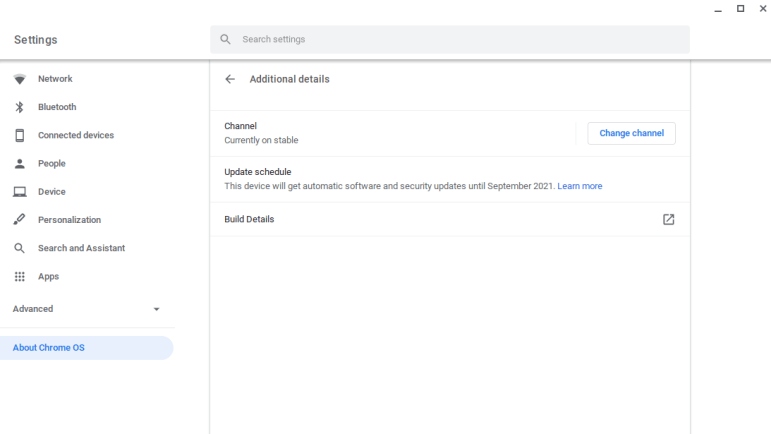Open Connected devices via the phone icon
Viewport: 771px width, 434px height.
(x=20, y=135)
